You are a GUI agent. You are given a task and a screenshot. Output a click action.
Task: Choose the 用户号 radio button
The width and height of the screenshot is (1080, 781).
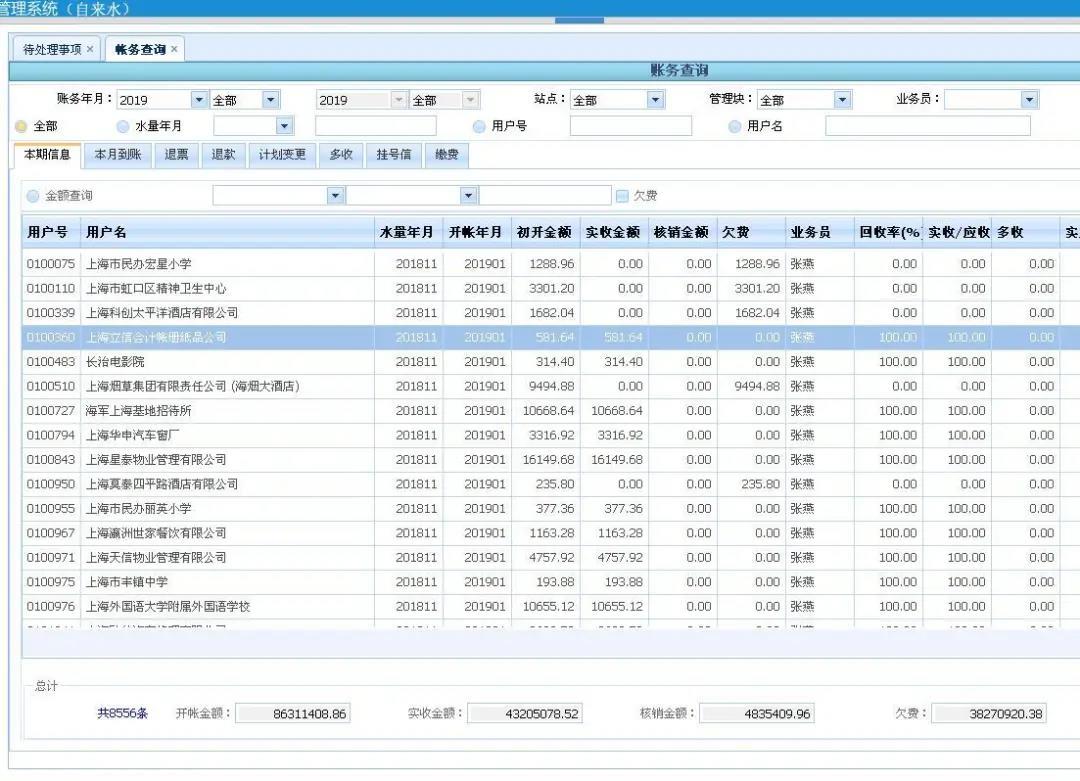(480, 127)
